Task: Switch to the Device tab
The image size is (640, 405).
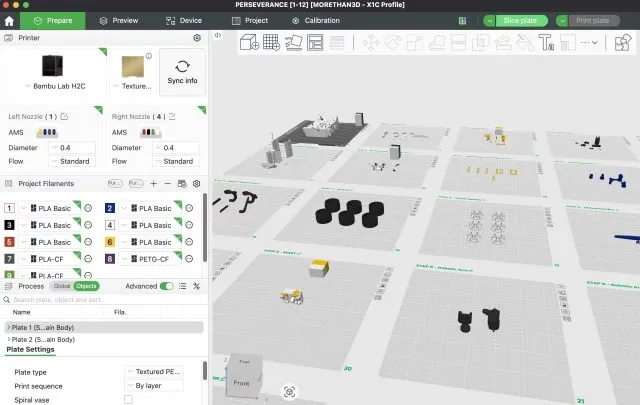Action: [184, 20]
